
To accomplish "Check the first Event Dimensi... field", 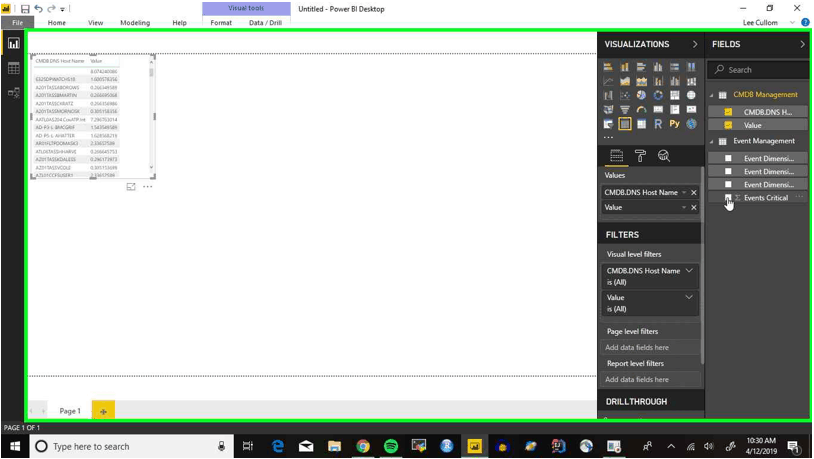I will coord(728,158).
